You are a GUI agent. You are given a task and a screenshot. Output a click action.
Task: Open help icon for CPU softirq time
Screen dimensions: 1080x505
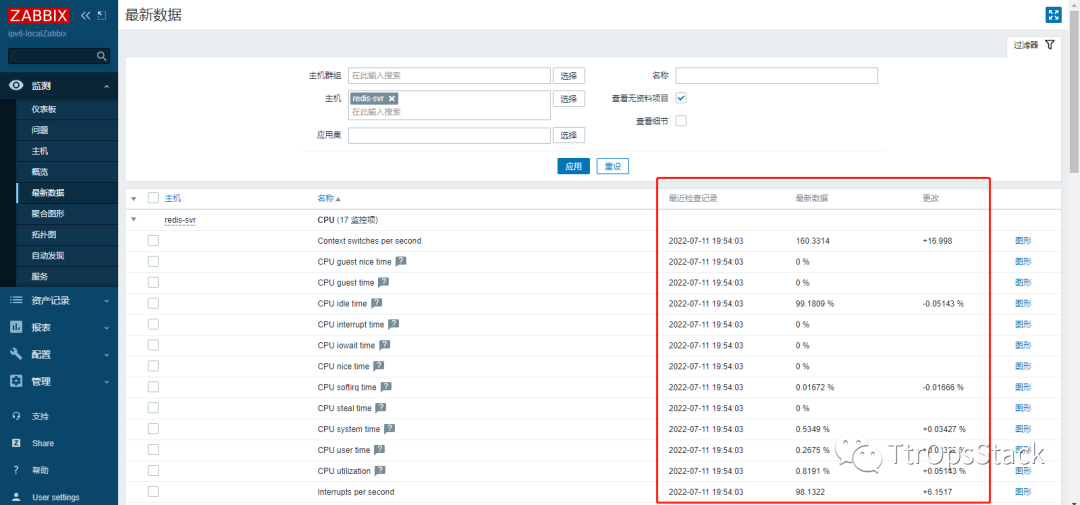tap(386, 387)
